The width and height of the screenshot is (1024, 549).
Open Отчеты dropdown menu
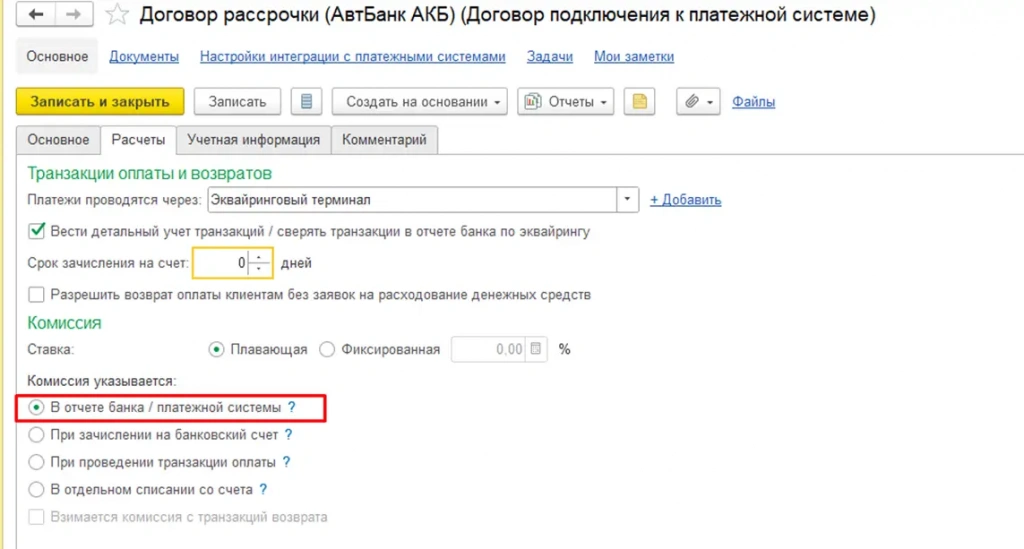566,102
